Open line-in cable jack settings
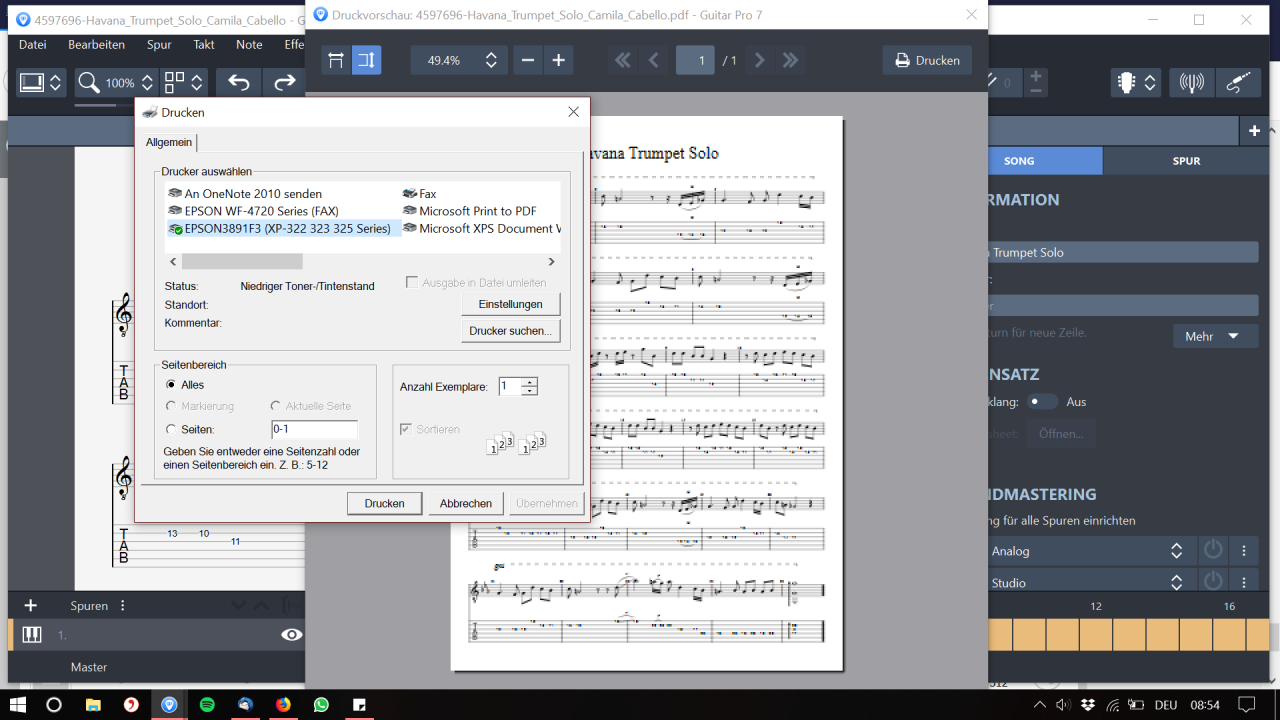 pos(1238,82)
